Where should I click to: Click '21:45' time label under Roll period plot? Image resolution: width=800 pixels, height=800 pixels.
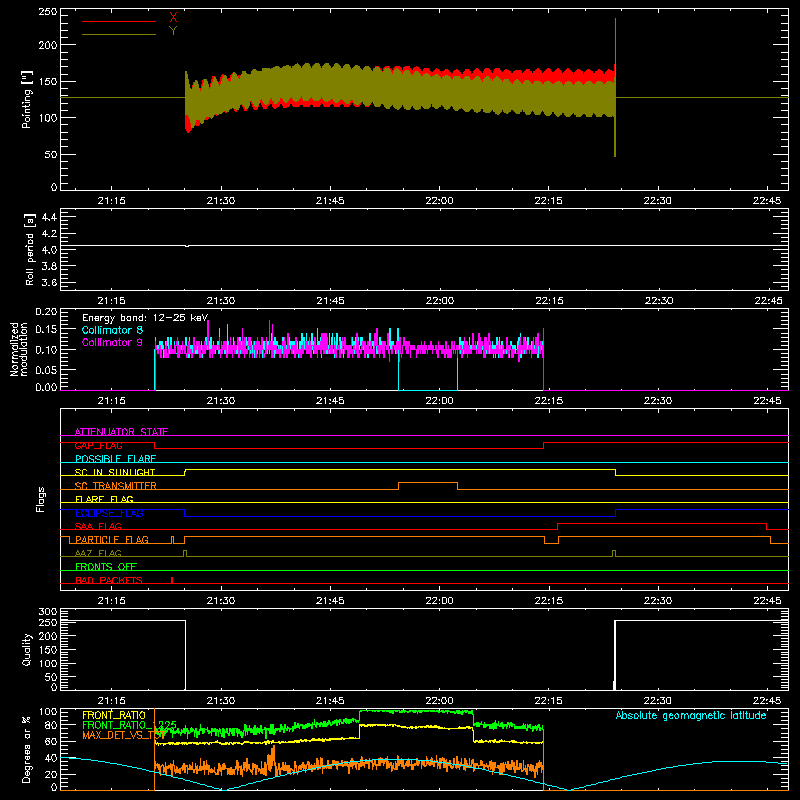[x=330, y=301]
